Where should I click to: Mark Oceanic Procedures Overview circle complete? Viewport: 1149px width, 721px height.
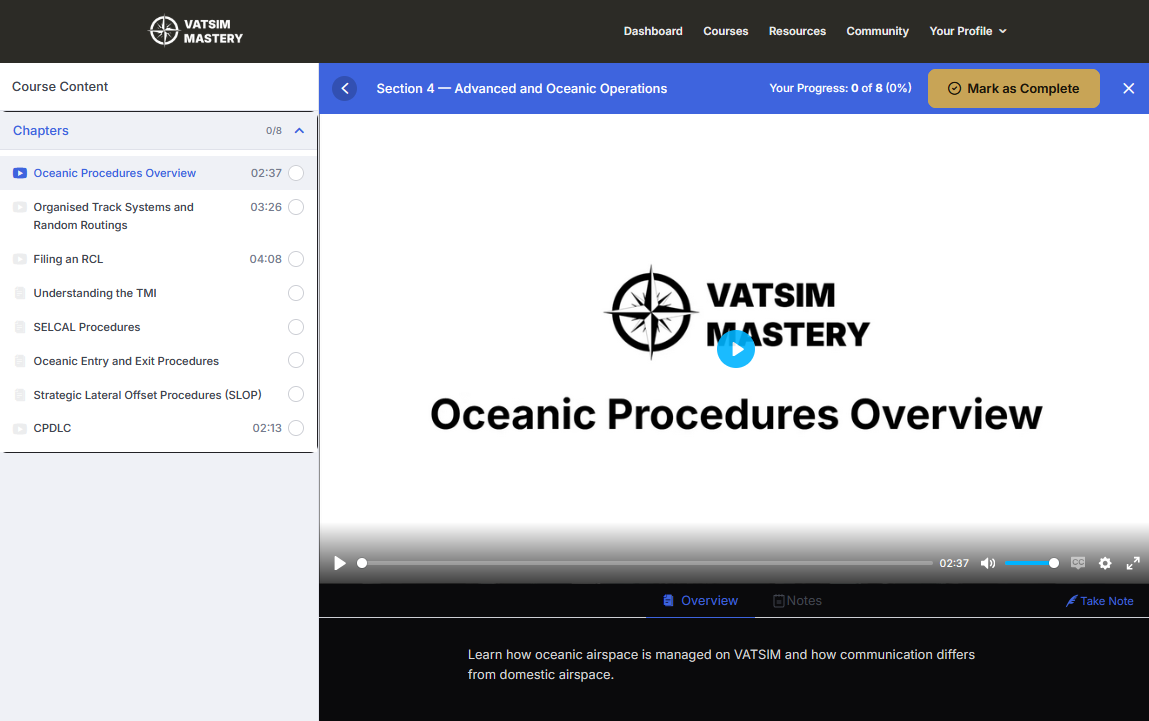click(x=296, y=173)
